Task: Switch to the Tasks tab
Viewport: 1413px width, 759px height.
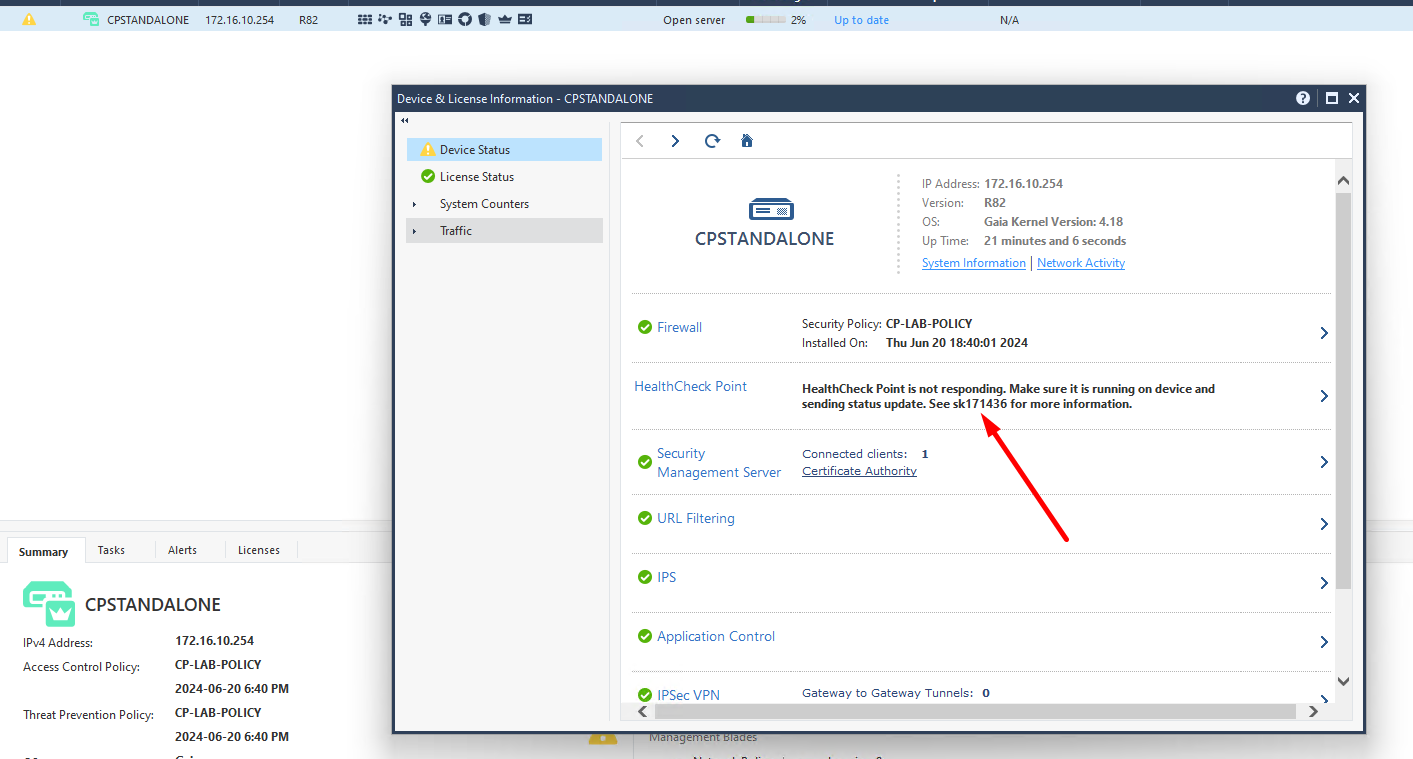Action: pyautogui.click(x=111, y=550)
